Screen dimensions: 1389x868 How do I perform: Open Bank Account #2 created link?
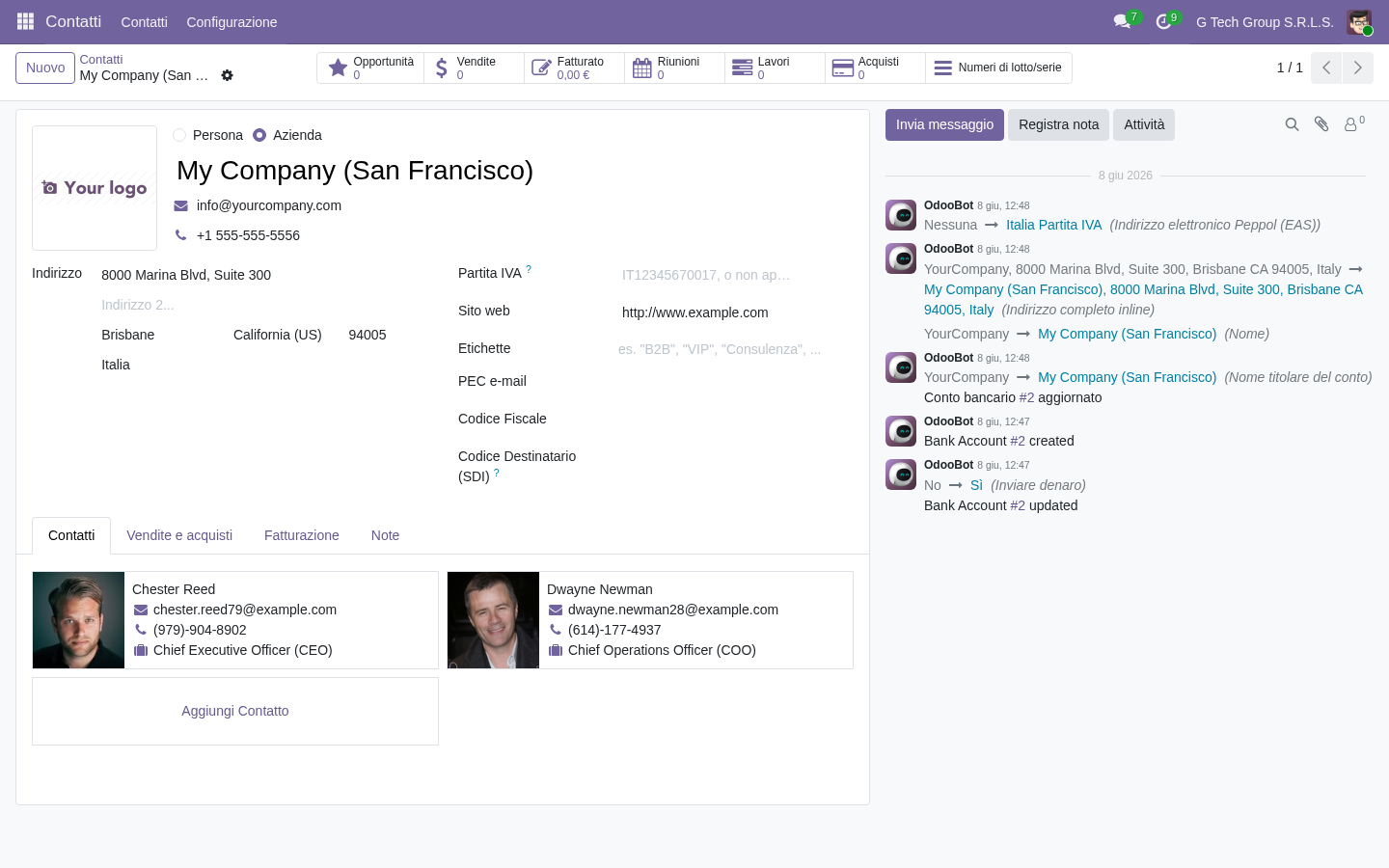pos(1018,441)
